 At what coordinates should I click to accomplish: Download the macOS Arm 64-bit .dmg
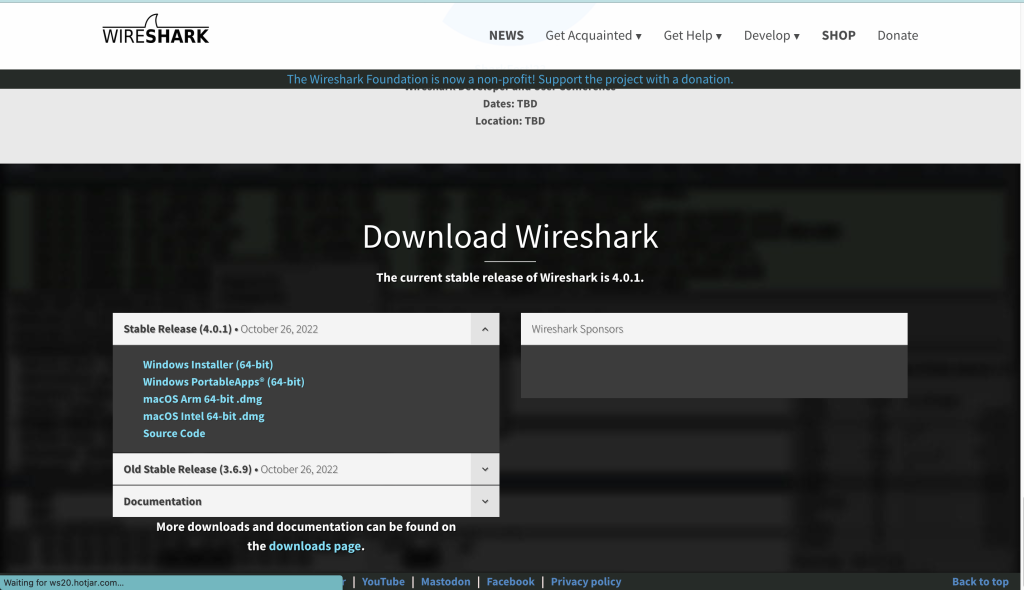[x=202, y=399]
